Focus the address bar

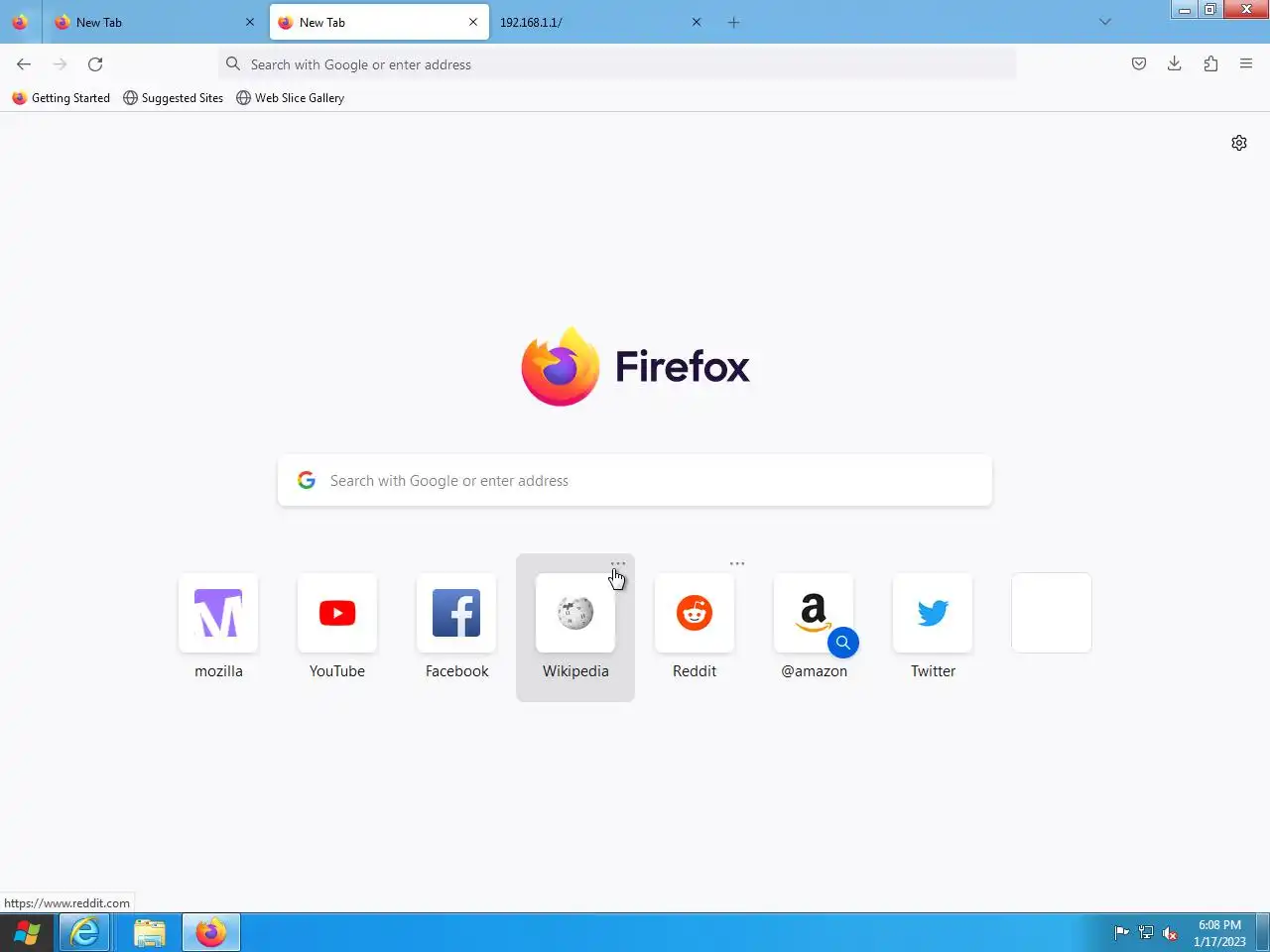[617, 64]
